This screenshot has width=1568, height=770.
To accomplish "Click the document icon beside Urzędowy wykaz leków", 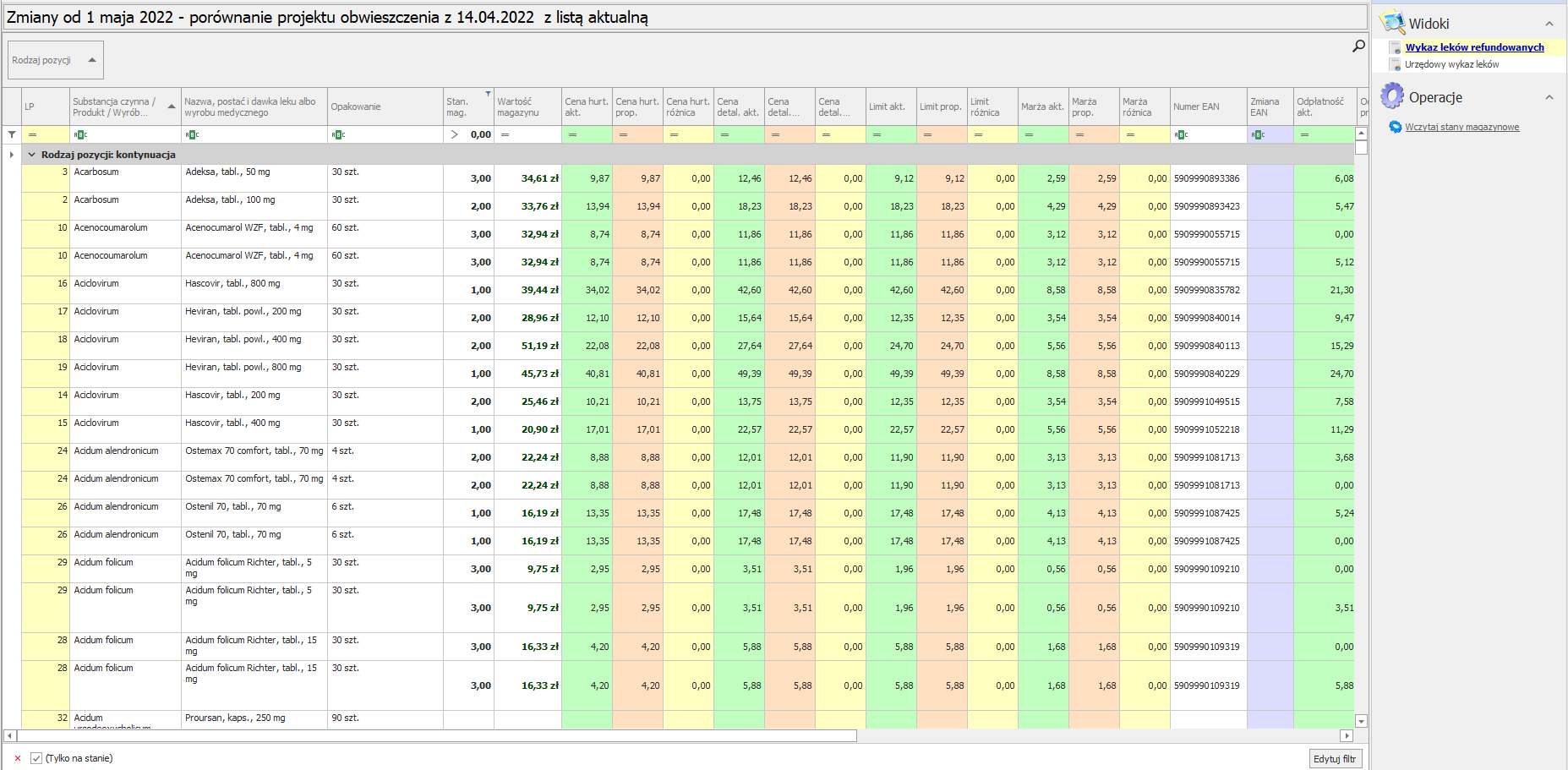I will pyautogui.click(x=1395, y=64).
